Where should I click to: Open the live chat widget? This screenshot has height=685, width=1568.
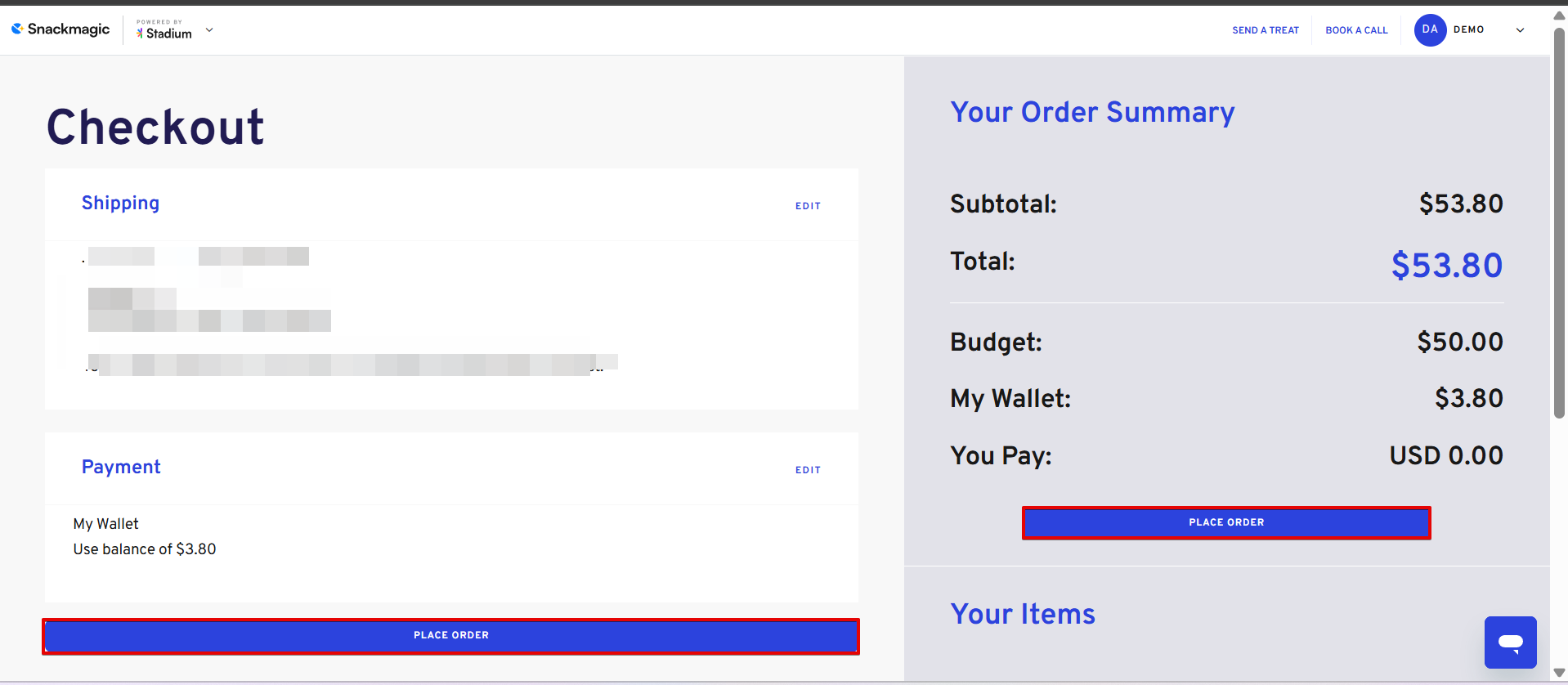click(1510, 642)
